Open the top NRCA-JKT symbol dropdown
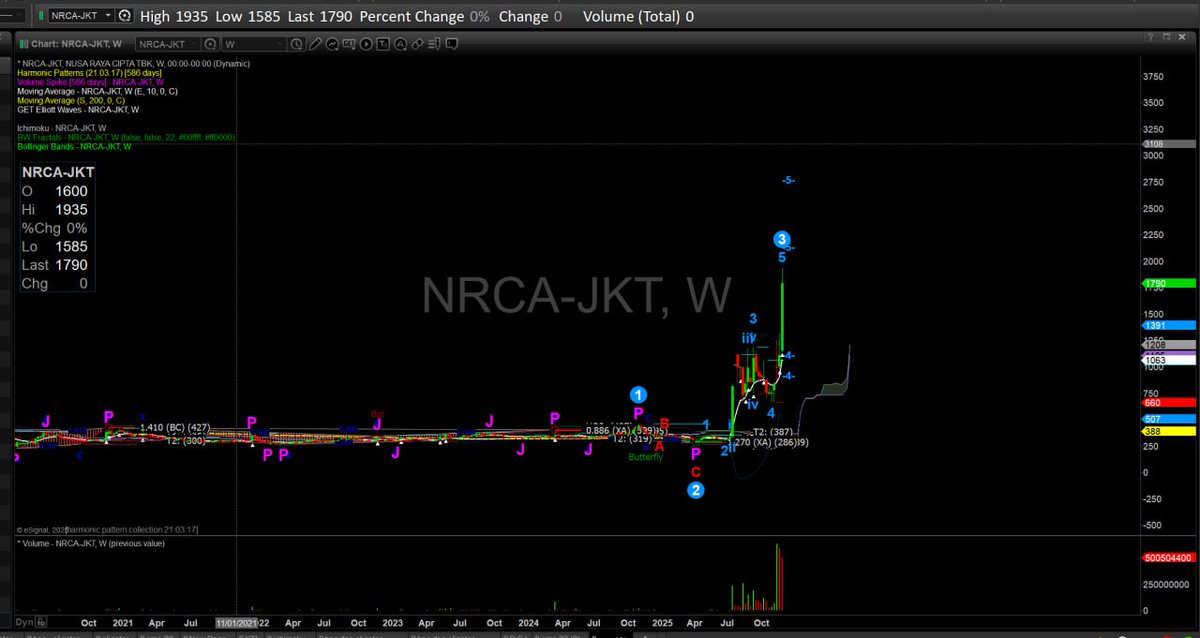 coord(108,16)
